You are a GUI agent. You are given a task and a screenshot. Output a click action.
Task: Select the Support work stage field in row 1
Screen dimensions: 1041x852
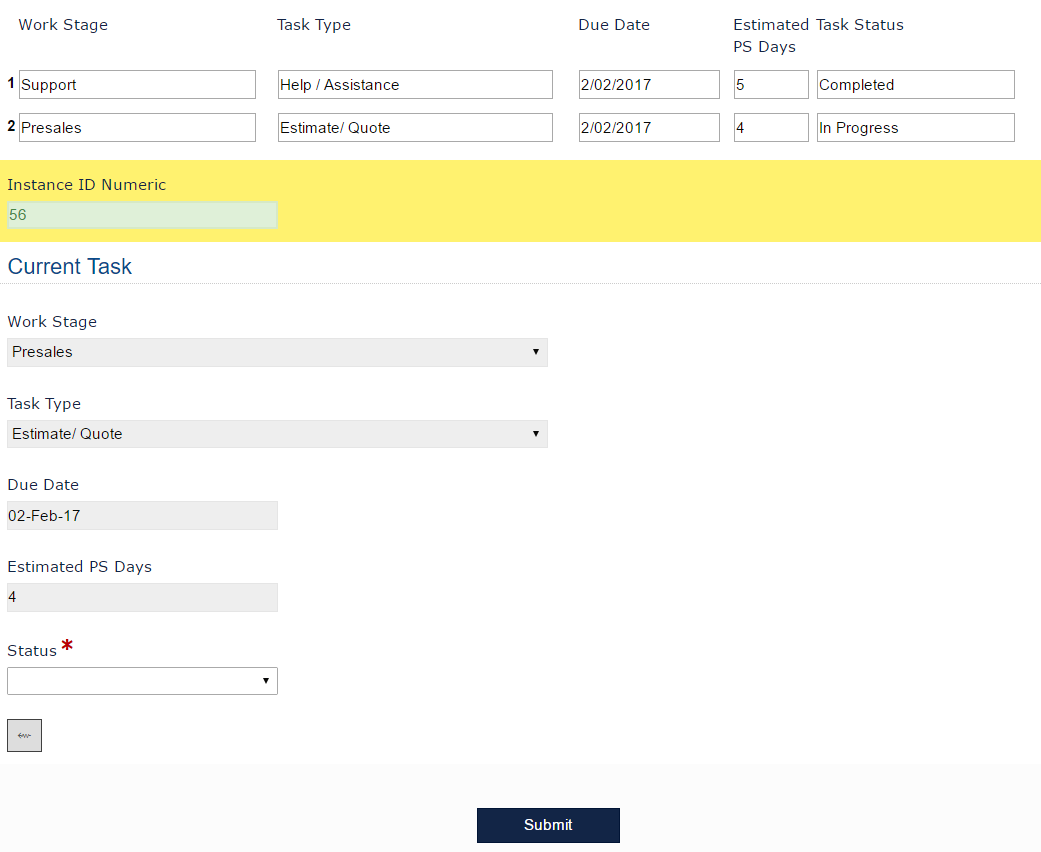137,84
